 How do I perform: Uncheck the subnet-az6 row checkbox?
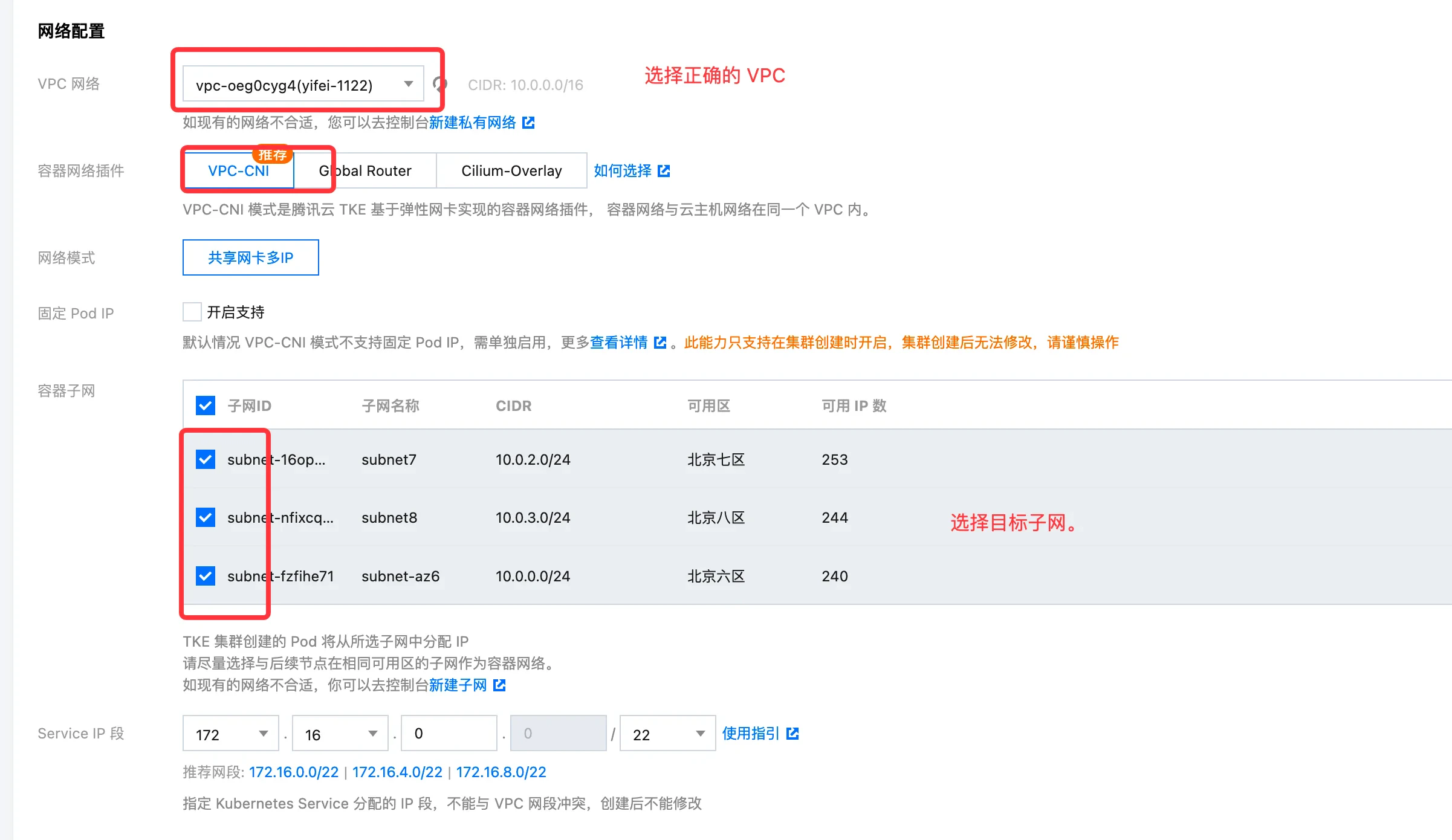point(206,576)
